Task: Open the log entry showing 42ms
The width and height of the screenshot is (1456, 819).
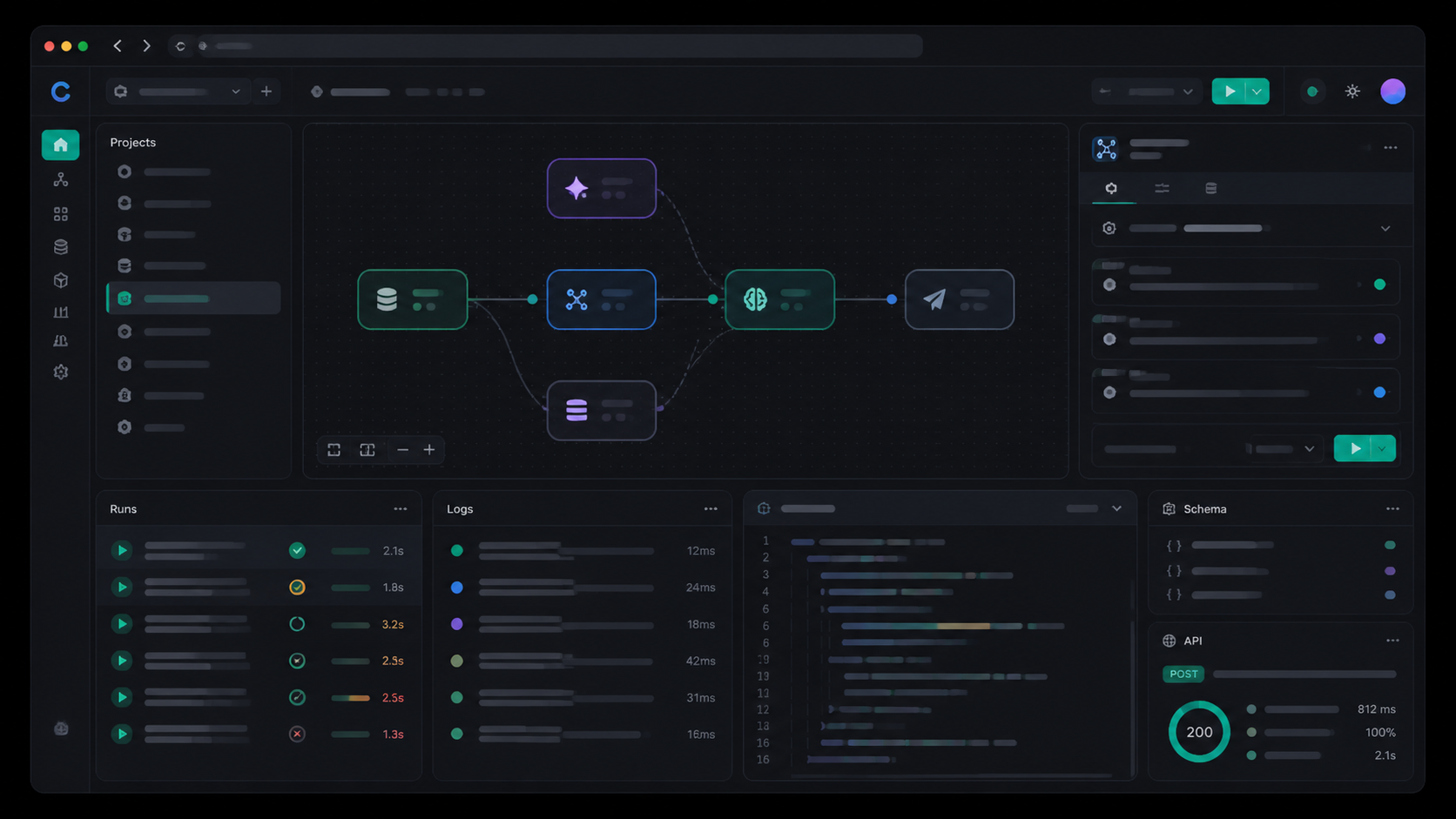Action: 583,661
